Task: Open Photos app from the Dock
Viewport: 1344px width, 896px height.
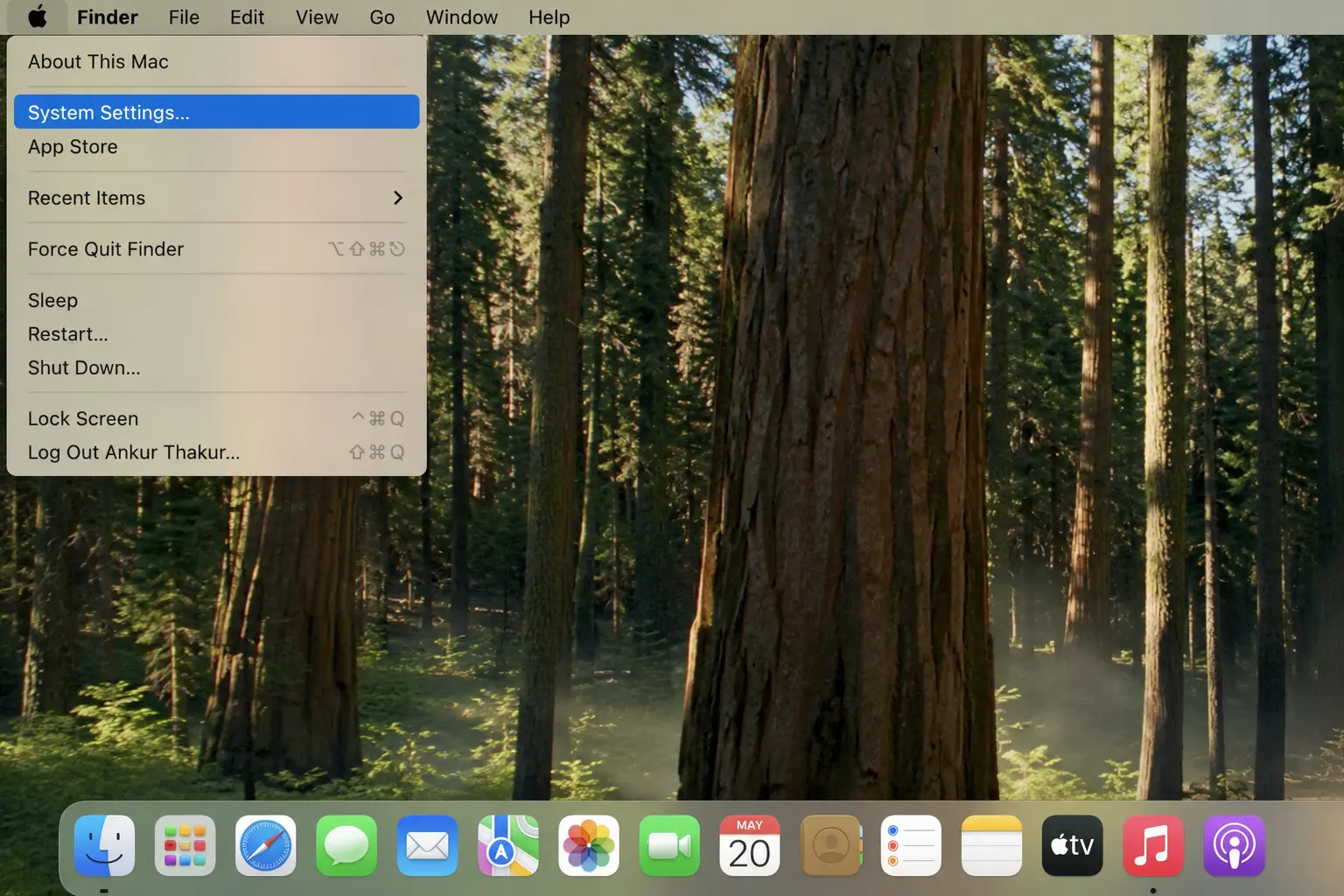Action: tap(588, 845)
